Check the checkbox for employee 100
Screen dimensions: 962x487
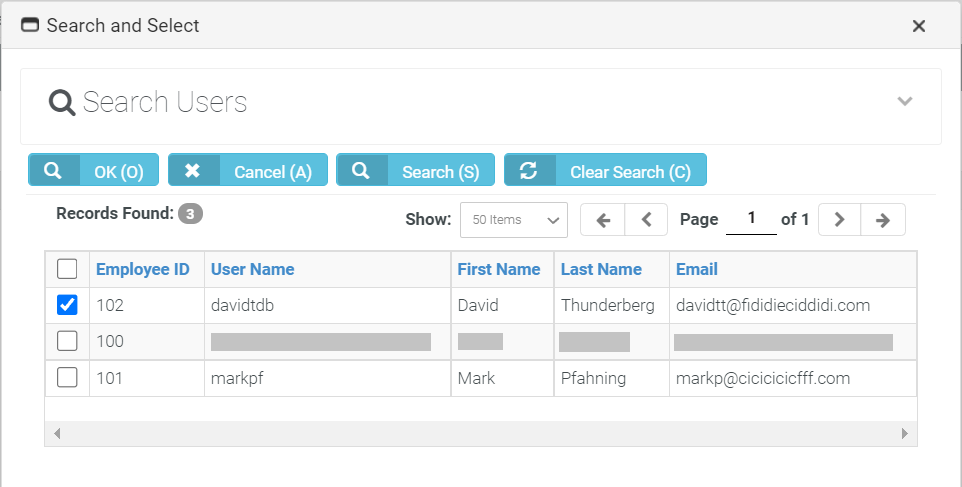[x=67, y=341]
